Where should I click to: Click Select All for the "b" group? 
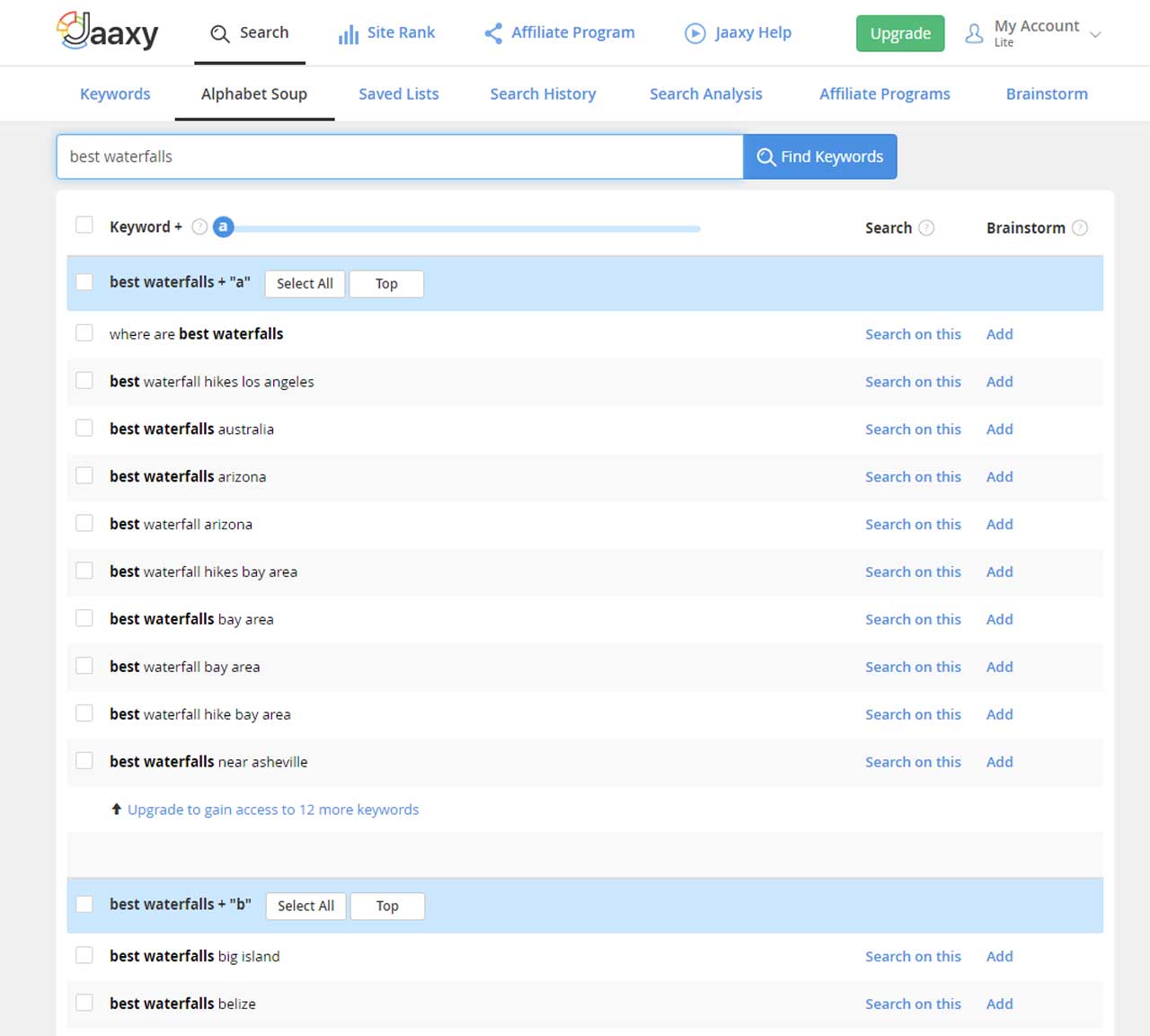[x=305, y=906]
